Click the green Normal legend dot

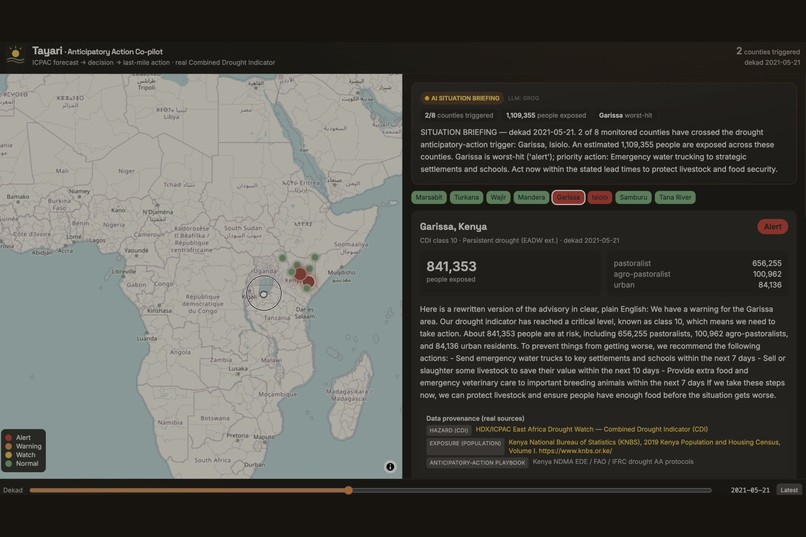pyautogui.click(x=9, y=464)
